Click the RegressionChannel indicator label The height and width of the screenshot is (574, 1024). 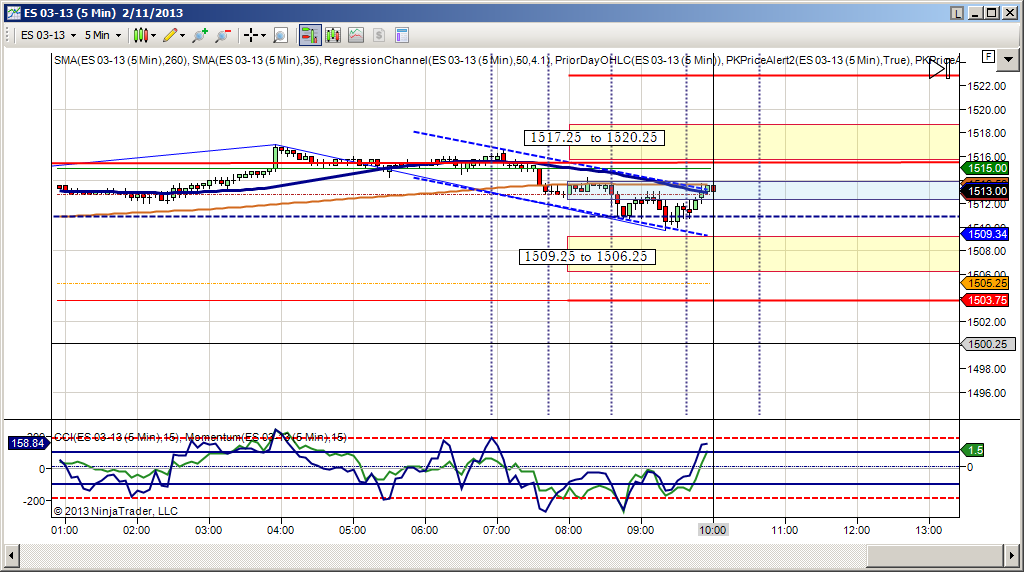point(438,60)
